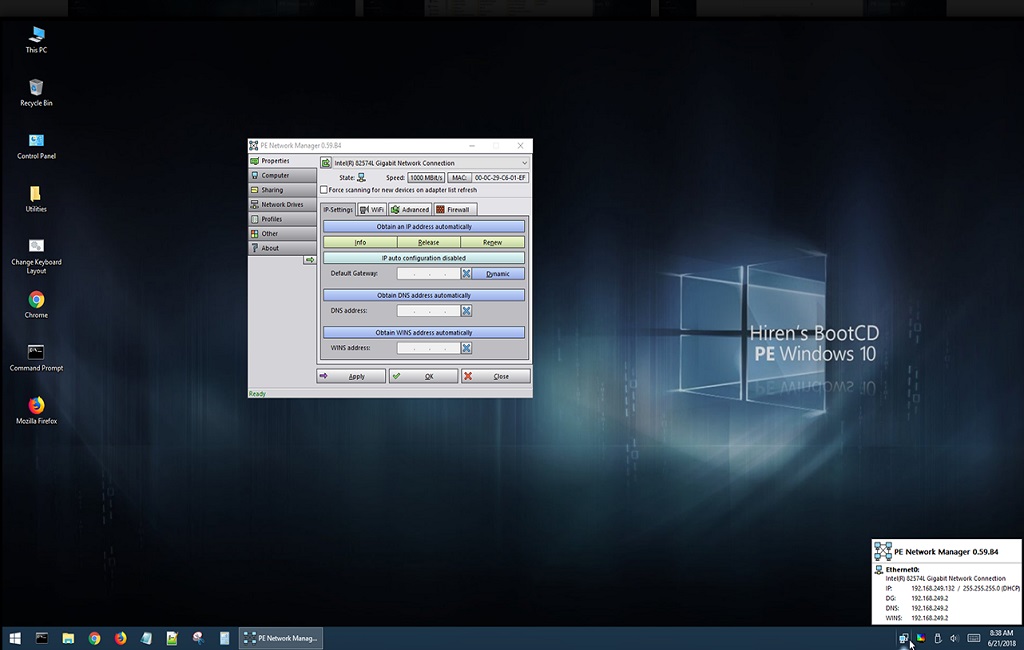
Task: Click the DNS address input field
Action: pos(428,311)
